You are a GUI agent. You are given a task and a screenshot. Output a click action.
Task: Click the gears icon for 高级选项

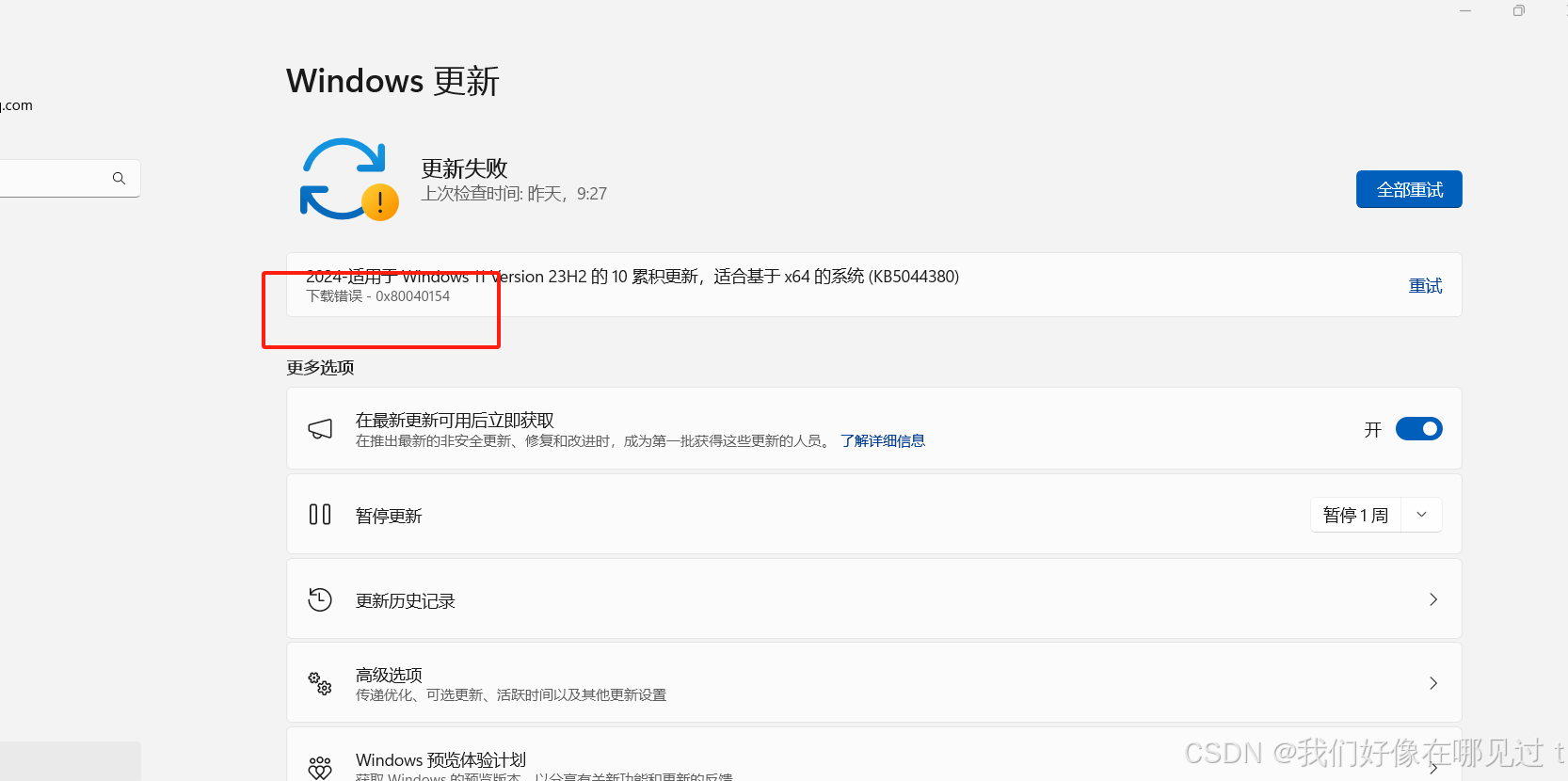pos(320,683)
